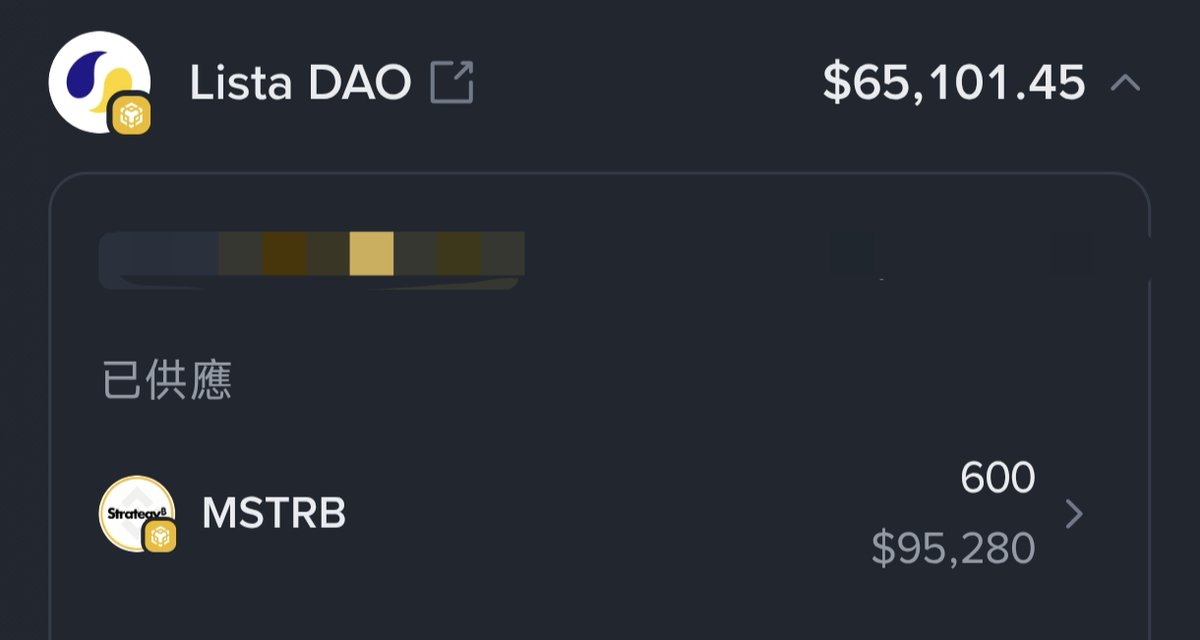This screenshot has width=1200, height=640.
Task: Click the blurred value on the right side
Action: click(960, 255)
